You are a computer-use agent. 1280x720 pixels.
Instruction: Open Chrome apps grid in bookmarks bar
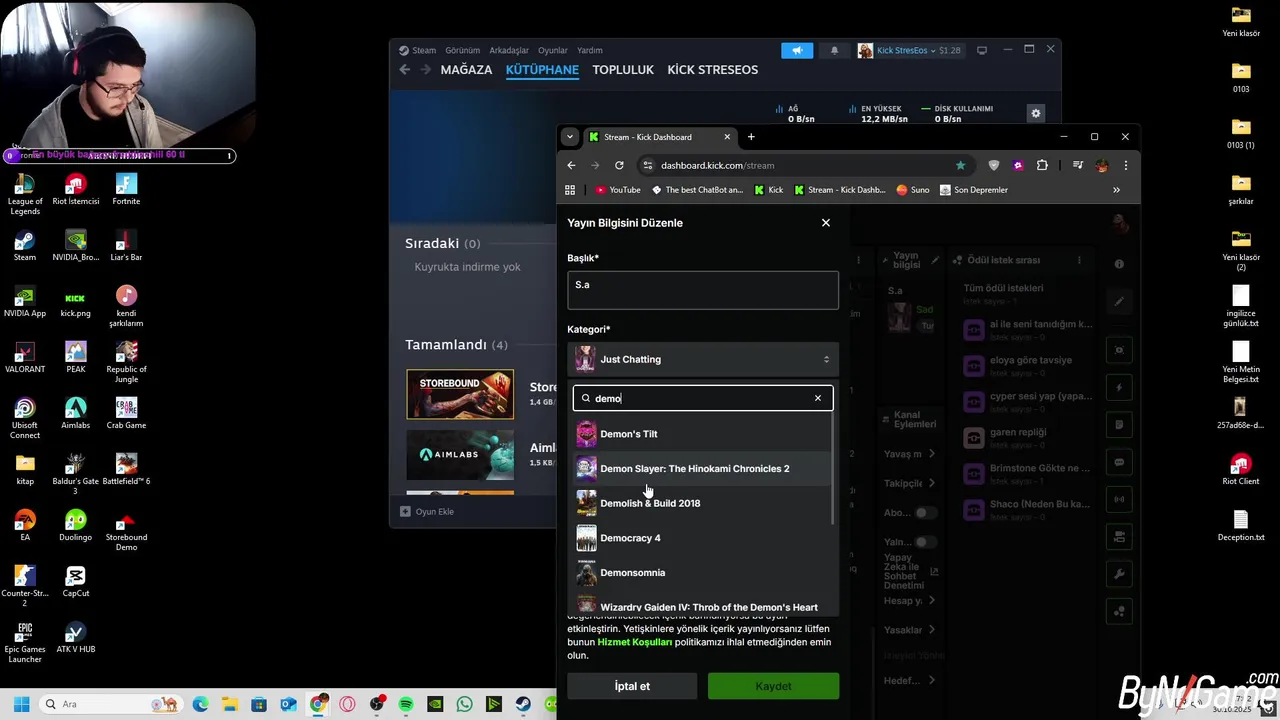(x=570, y=190)
